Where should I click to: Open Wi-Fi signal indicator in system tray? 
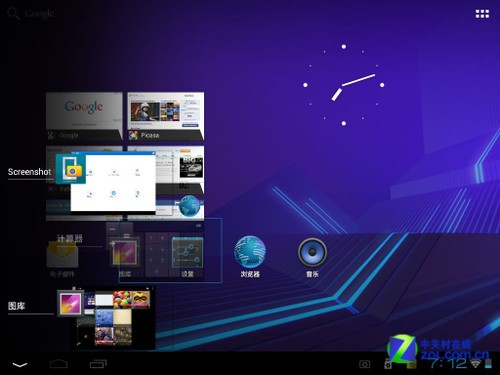click(476, 363)
